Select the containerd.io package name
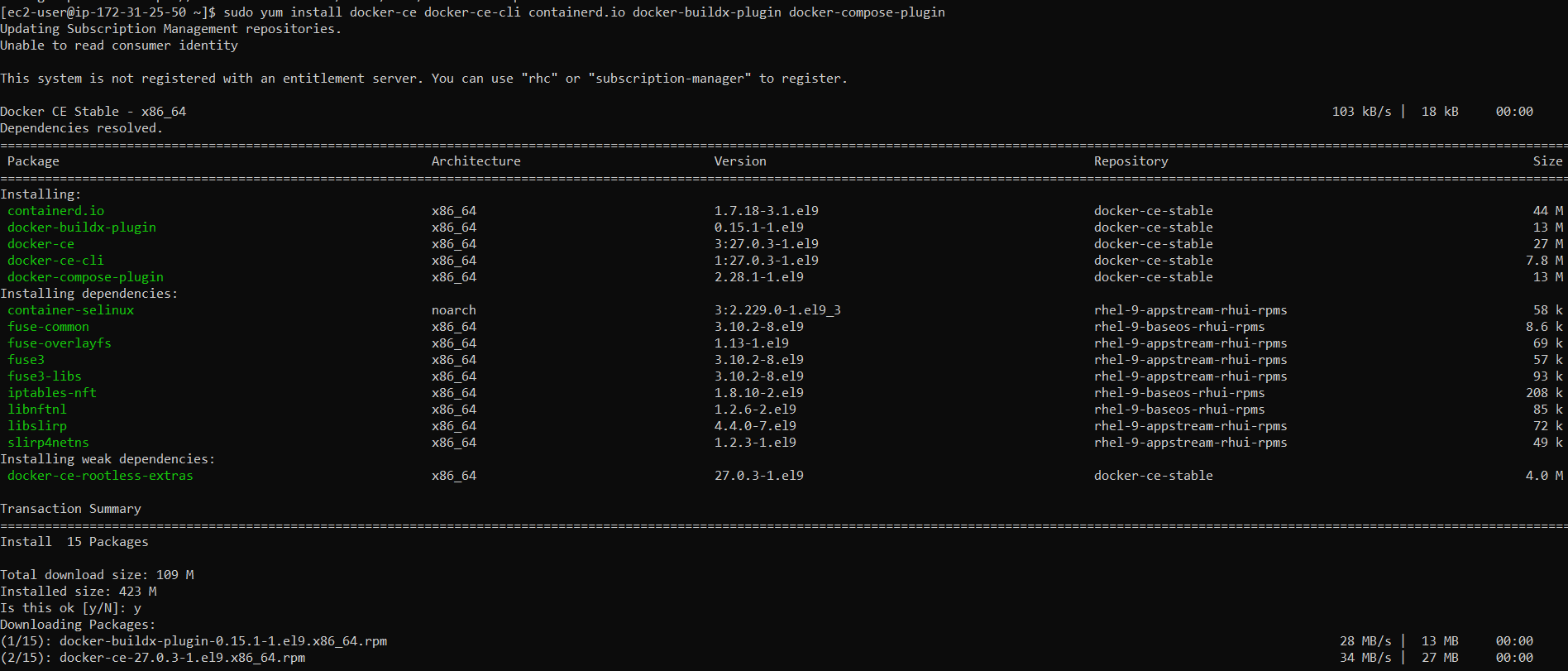1568x671 pixels. tap(55, 211)
